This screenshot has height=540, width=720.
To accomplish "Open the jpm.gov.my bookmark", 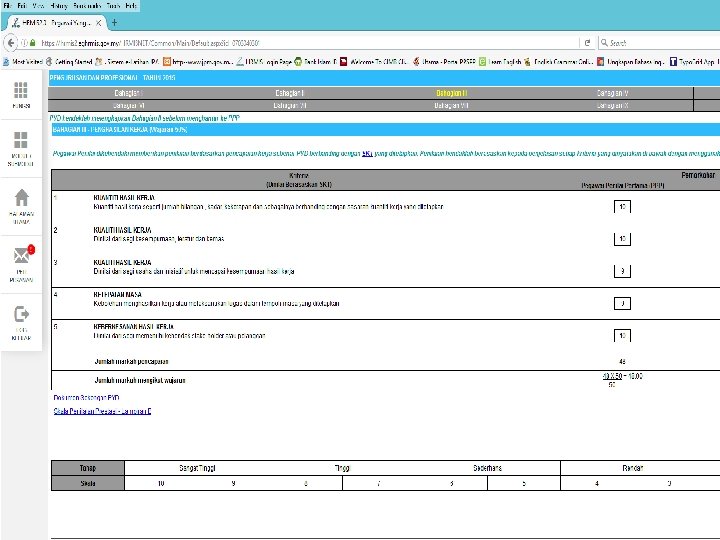I will click(x=198, y=62).
